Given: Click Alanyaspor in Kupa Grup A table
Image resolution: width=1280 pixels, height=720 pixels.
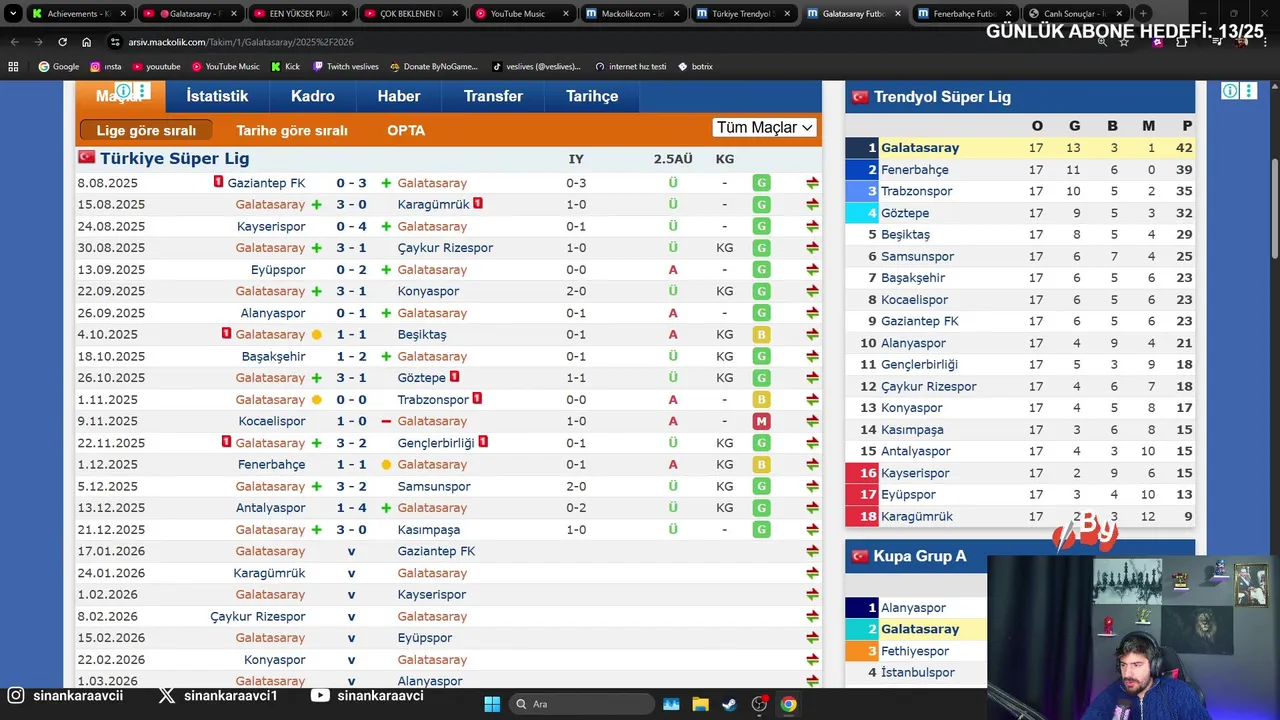Looking at the screenshot, I should 913,608.
